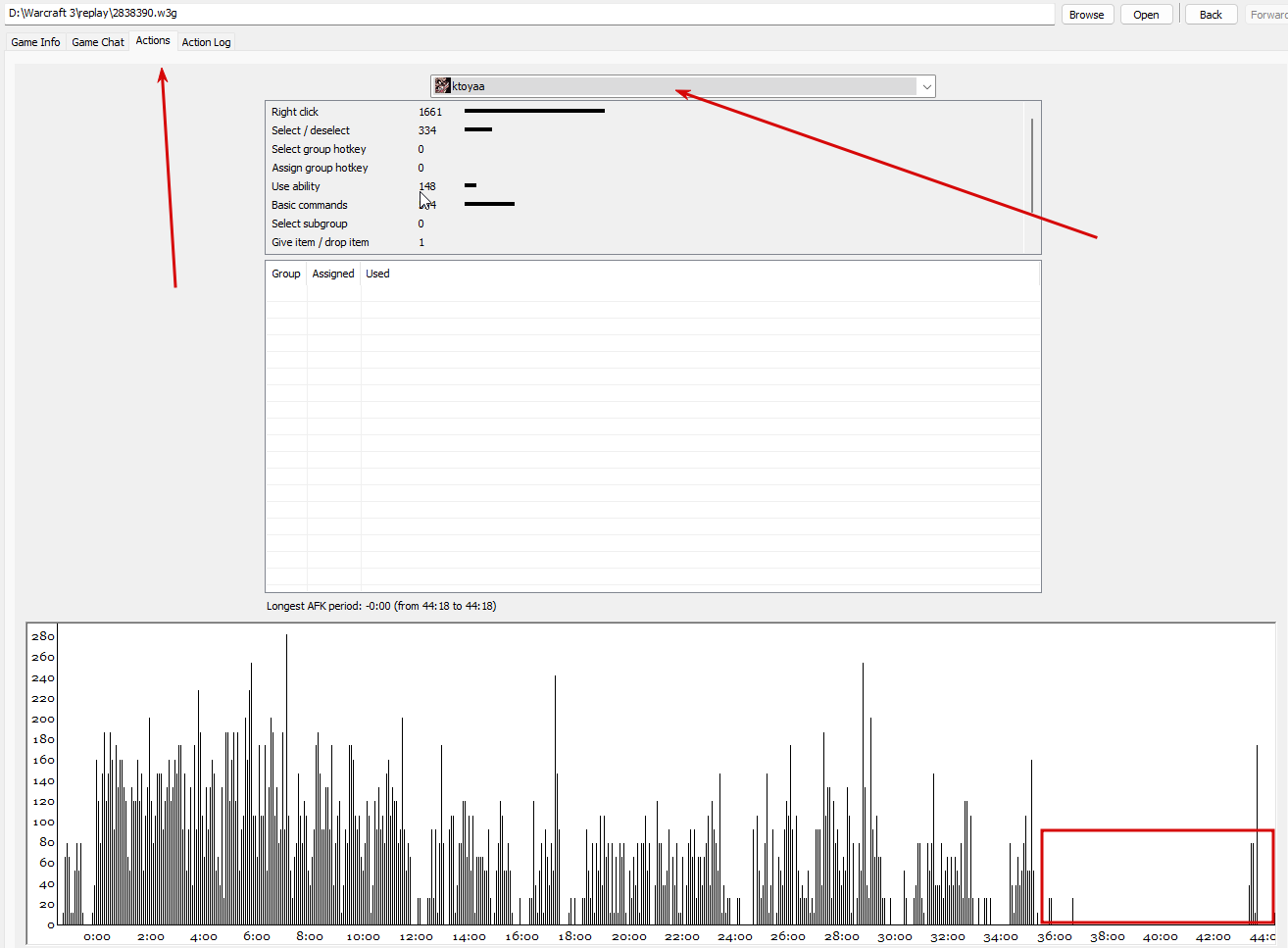Select the Basic commands row
This screenshot has width=1288, height=948.
pyautogui.click(x=644, y=205)
